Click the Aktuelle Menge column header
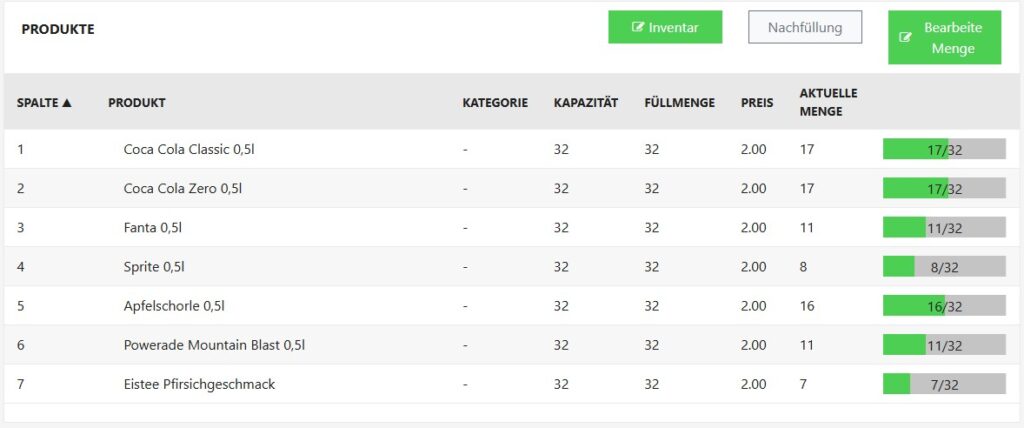This screenshot has height=428, width=1024. click(x=828, y=102)
